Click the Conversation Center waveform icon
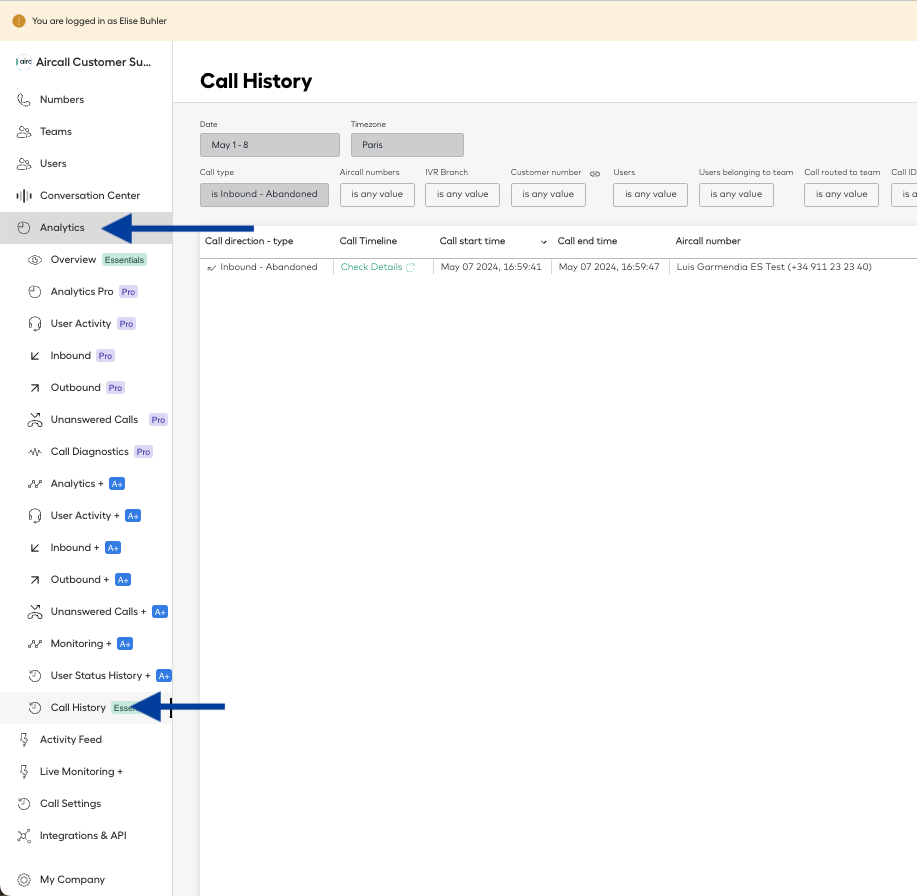 [x=23, y=196]
